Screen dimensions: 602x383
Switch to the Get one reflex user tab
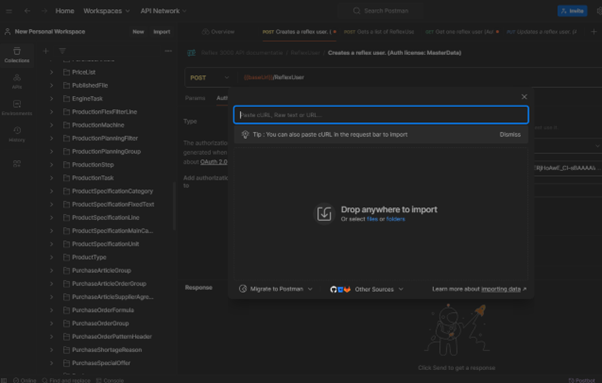pos(462,32)
